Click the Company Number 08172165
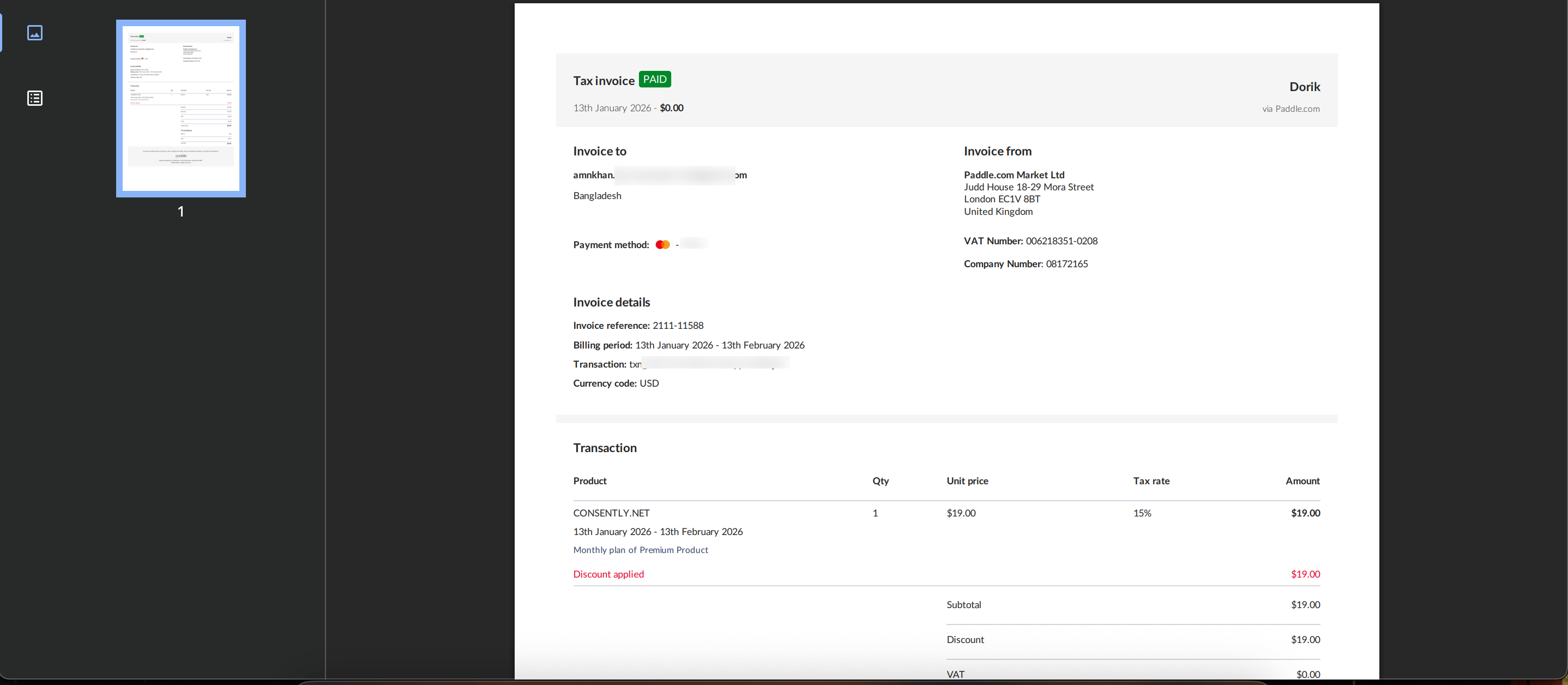Viewport: 1568px width, 685px height. pos(1066,265)
